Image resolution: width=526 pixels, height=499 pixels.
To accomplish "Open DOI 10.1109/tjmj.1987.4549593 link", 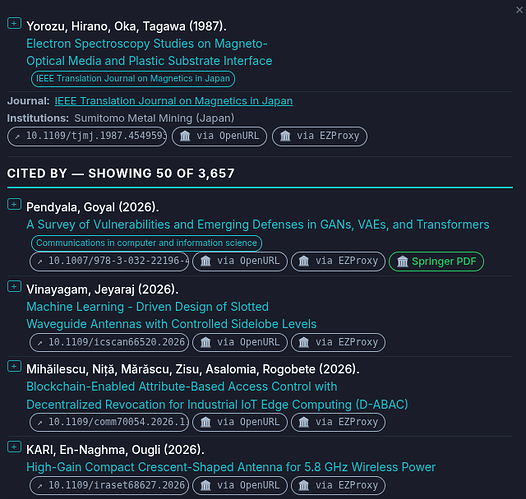I will click(x=87, y=136).
